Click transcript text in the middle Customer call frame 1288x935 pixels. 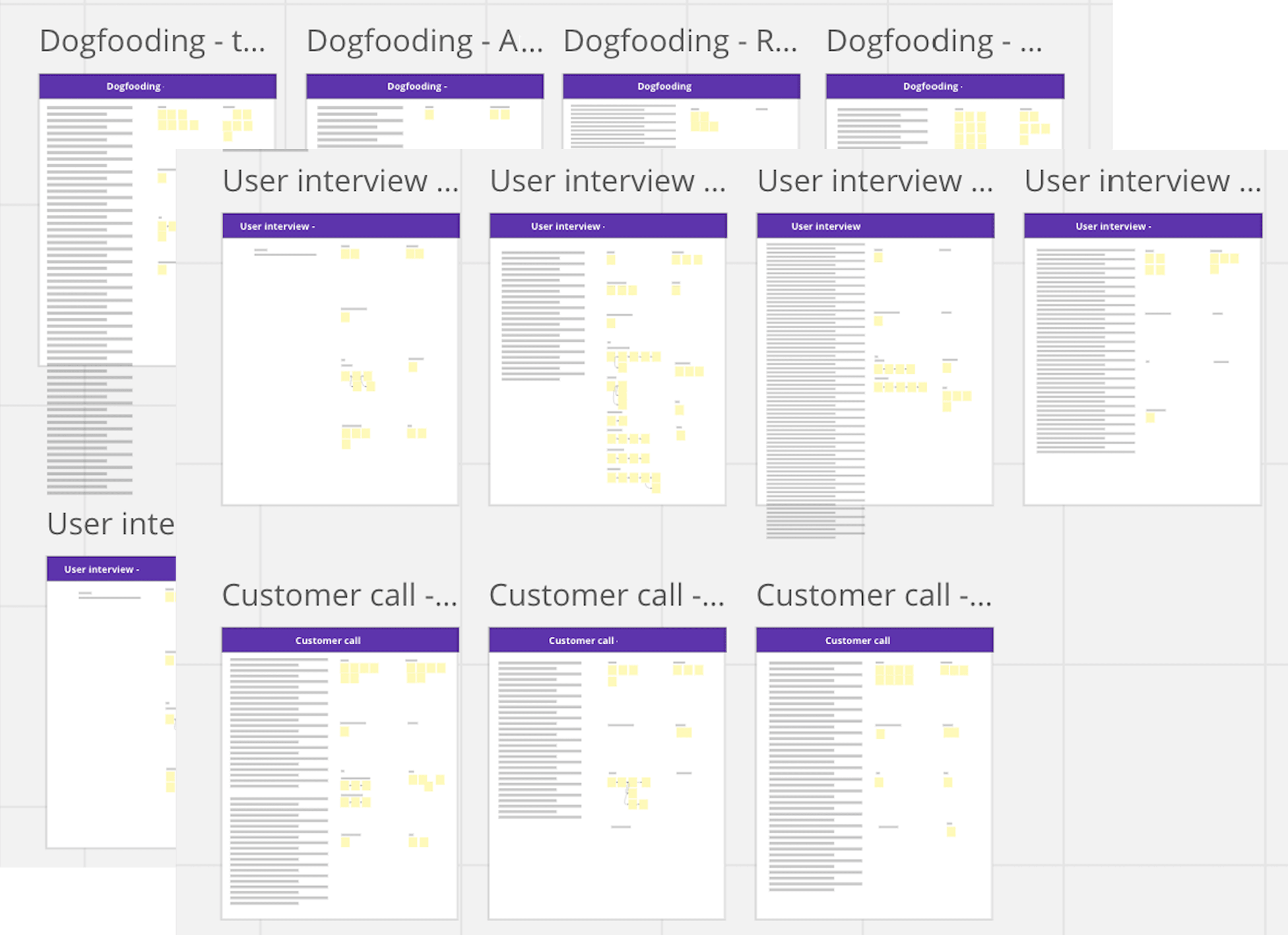coord(539,740)
